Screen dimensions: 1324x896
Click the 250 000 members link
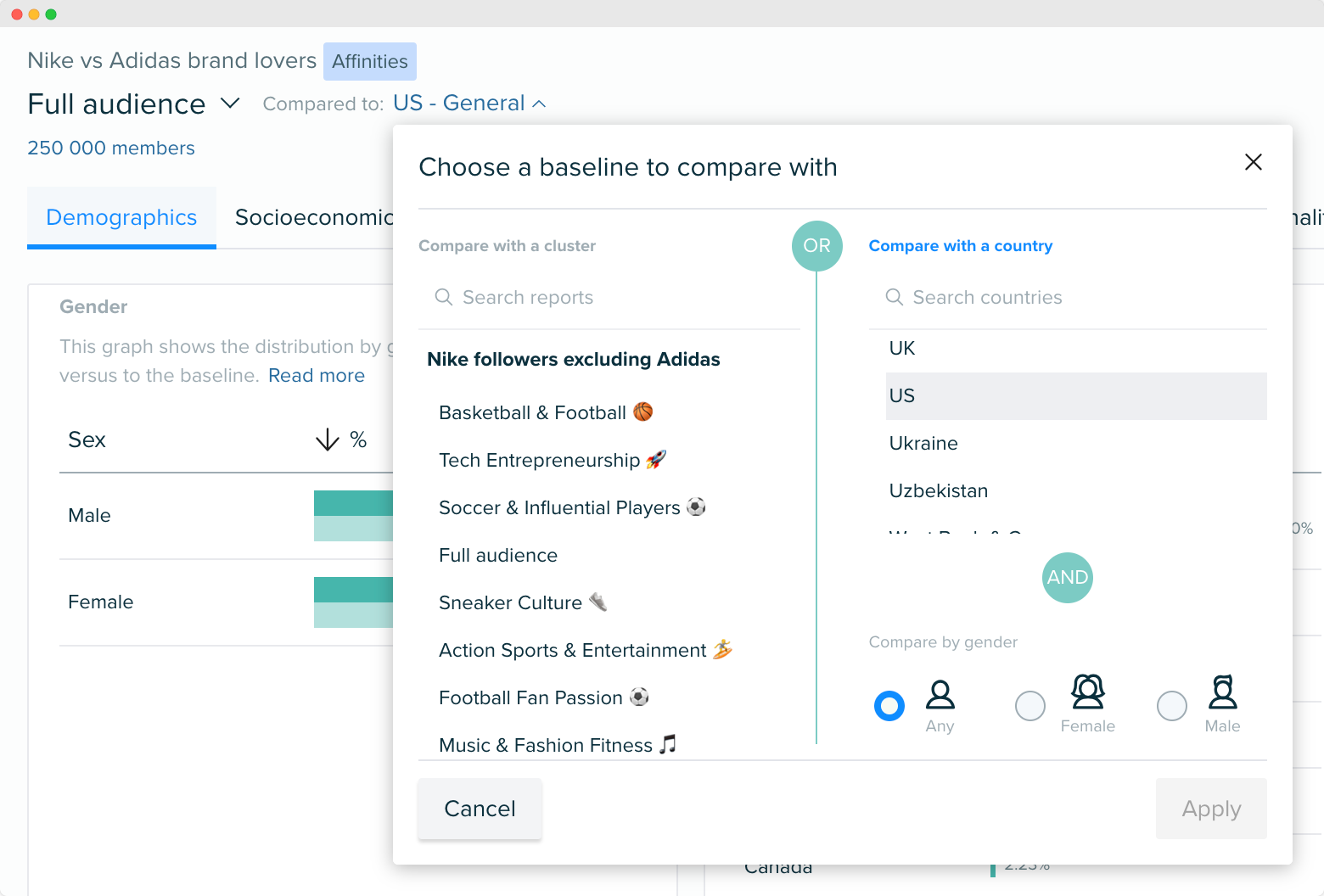pos(111,148)
